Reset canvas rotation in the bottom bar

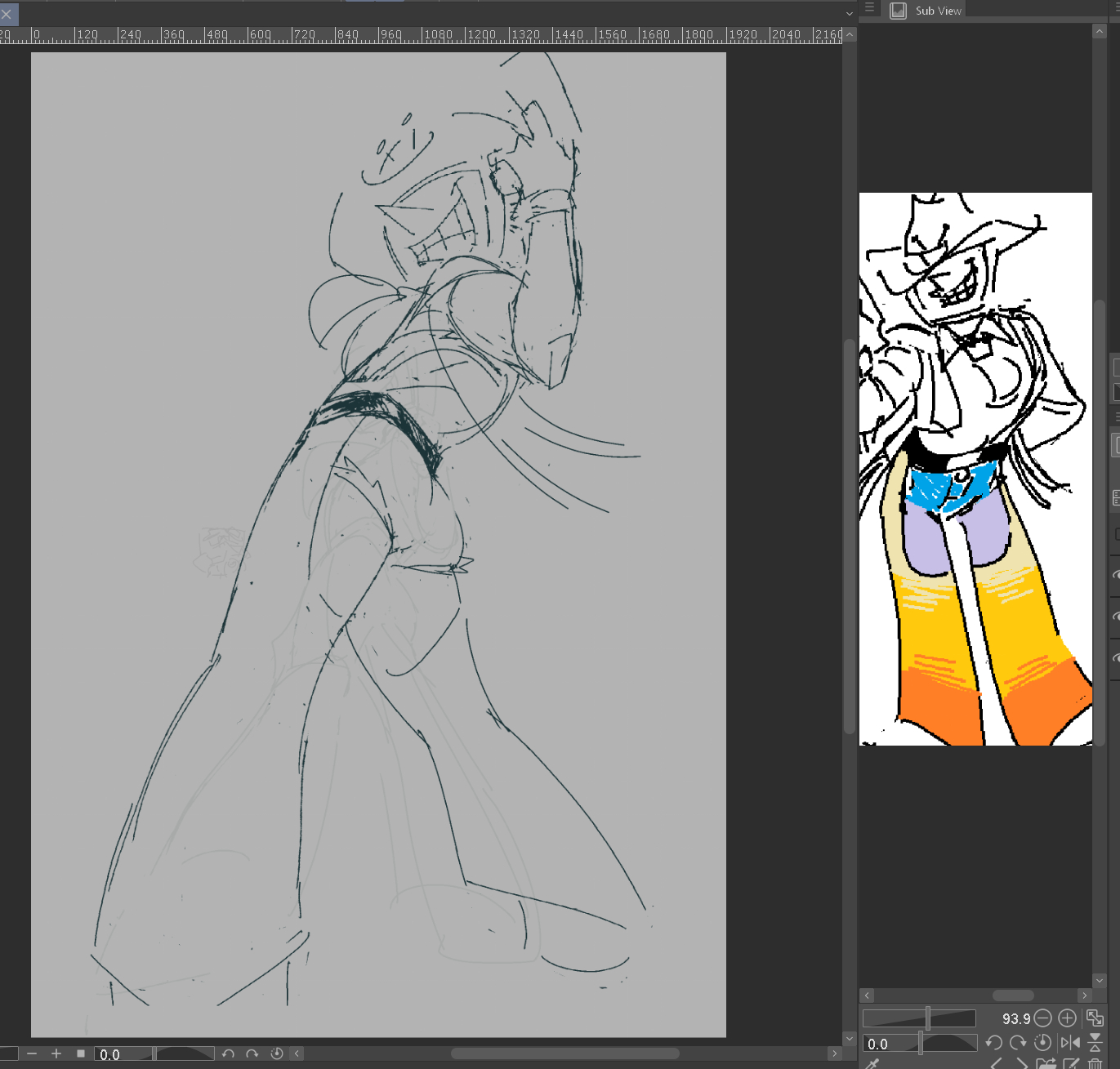[277, 1053]
